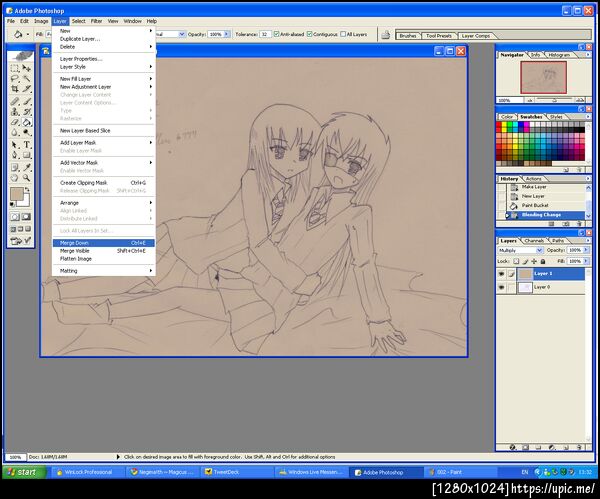Select the Notes tool
Screen dimensions: 600x499
click(15, 168)
